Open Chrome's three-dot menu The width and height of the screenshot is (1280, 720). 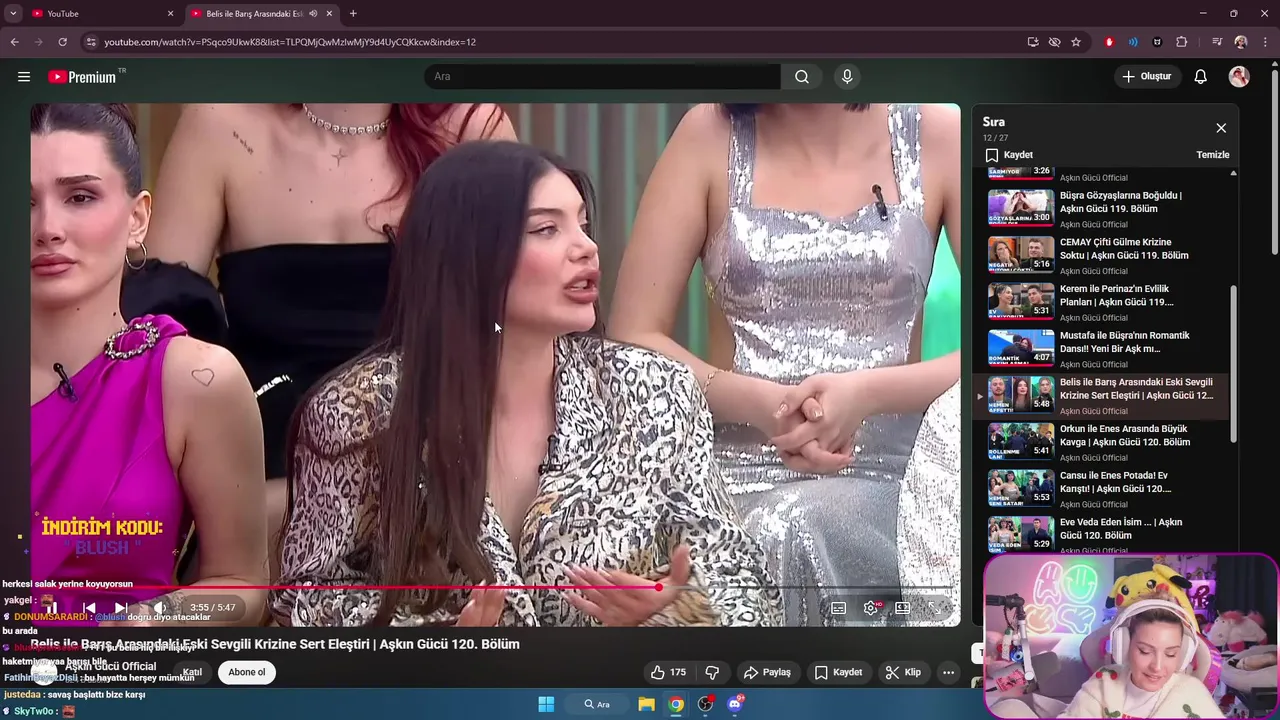coord(1265,42)
